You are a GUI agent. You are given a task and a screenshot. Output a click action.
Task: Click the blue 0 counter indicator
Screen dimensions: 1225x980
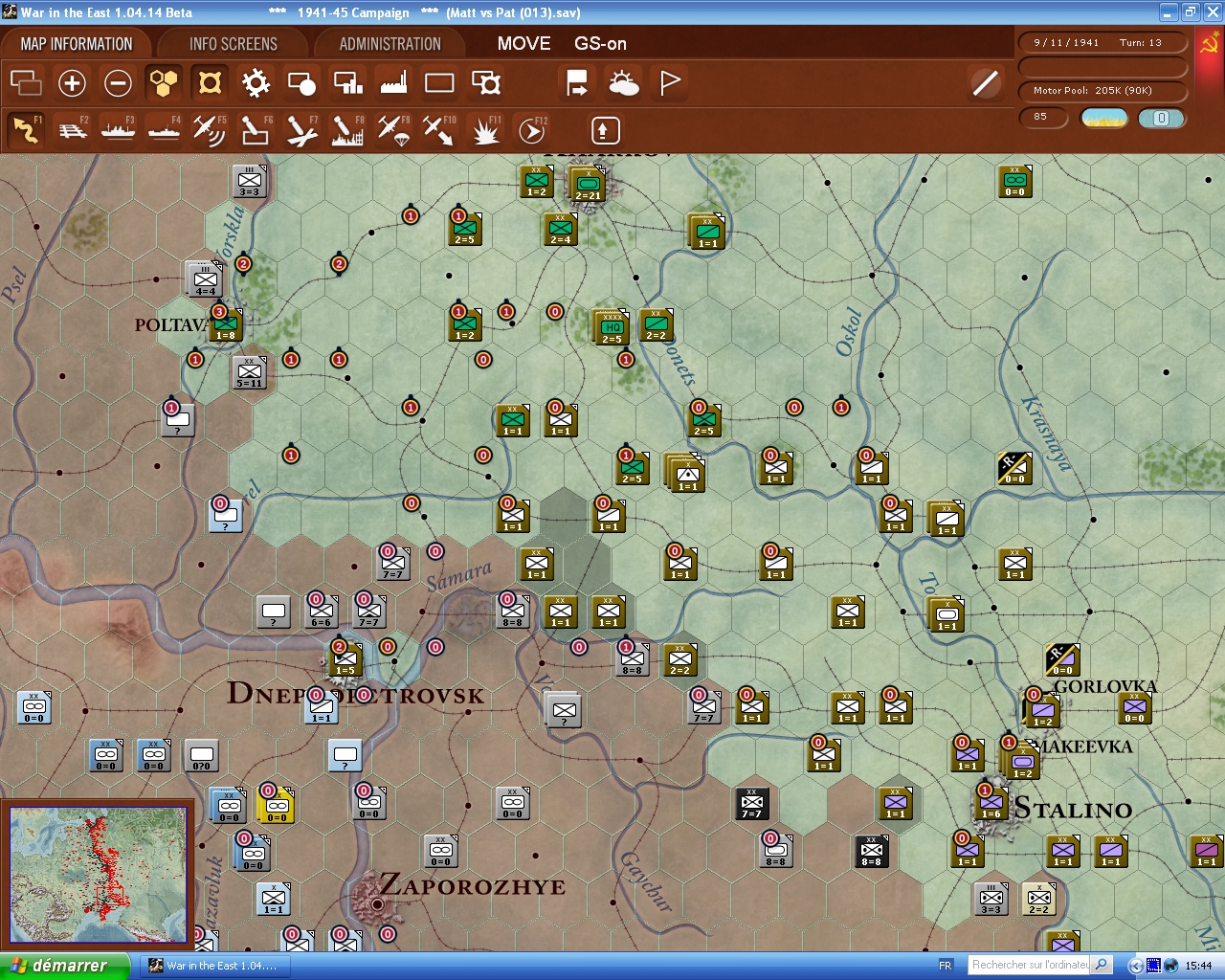tap(1162, 118)
